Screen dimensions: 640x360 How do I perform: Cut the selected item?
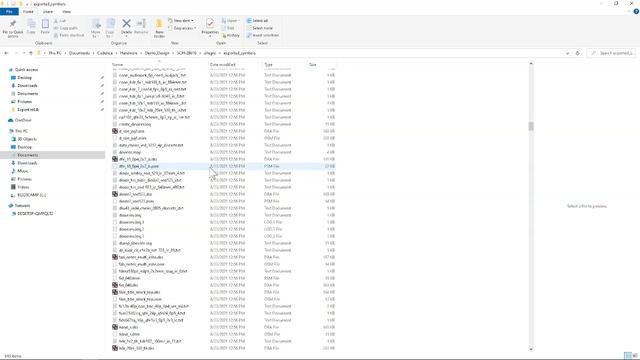click(60, 21)
